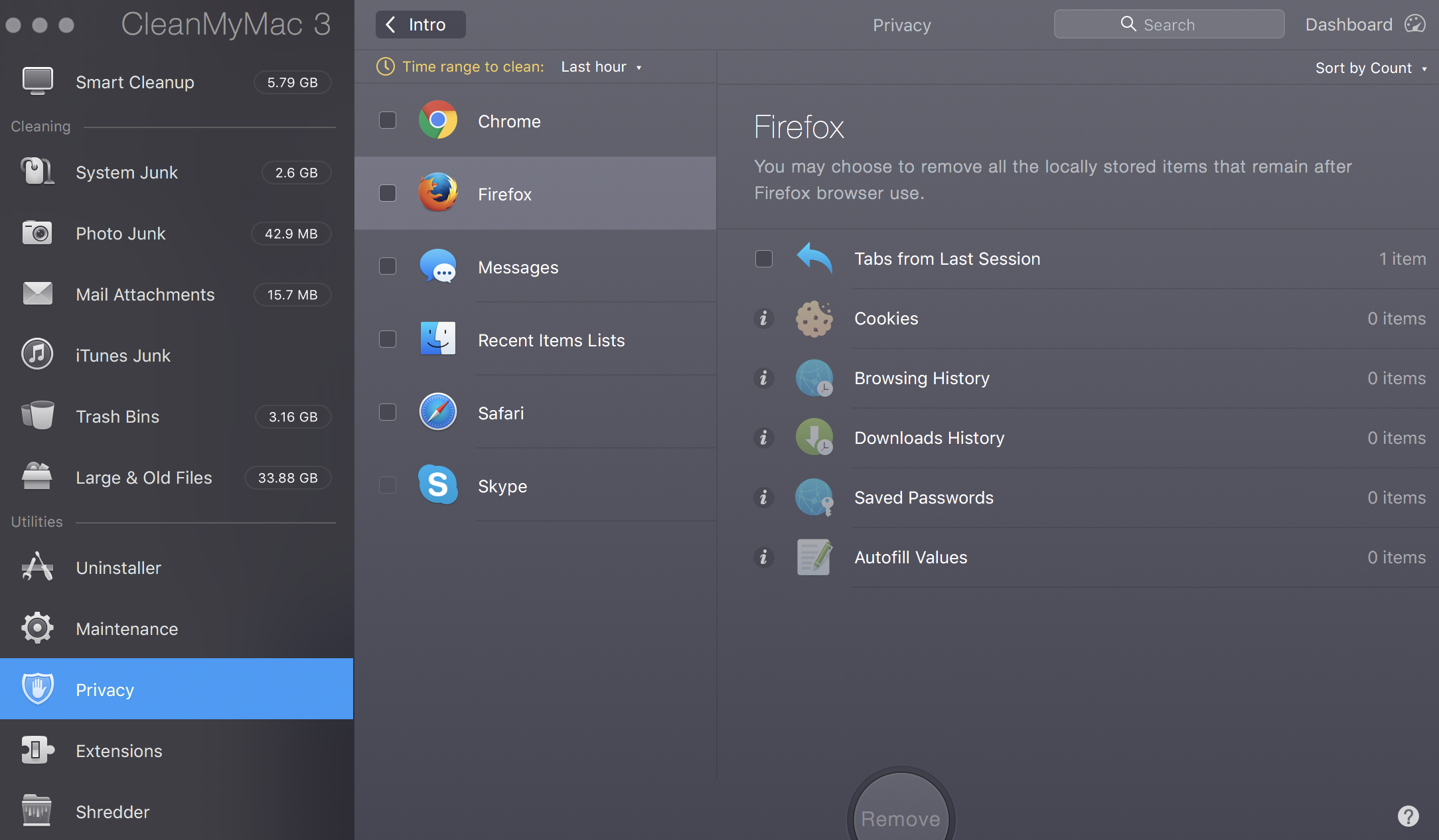The image size is (1439, 840).
Task: Go back to Intro
Action: tap(421, 25)
